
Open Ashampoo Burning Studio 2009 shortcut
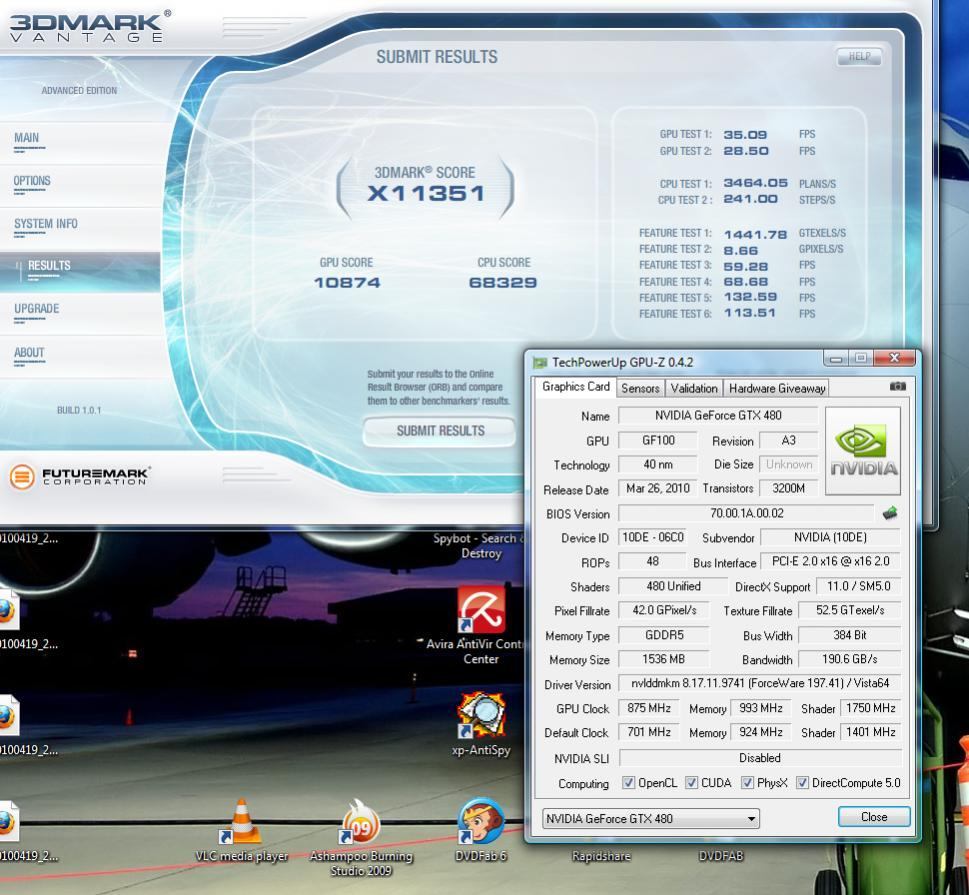[361, 837]
